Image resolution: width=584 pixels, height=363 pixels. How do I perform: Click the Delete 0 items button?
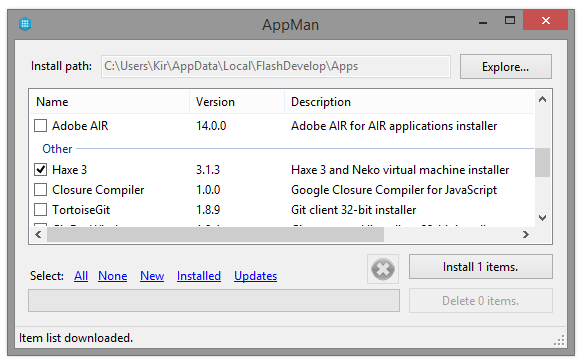click(480, 300)
